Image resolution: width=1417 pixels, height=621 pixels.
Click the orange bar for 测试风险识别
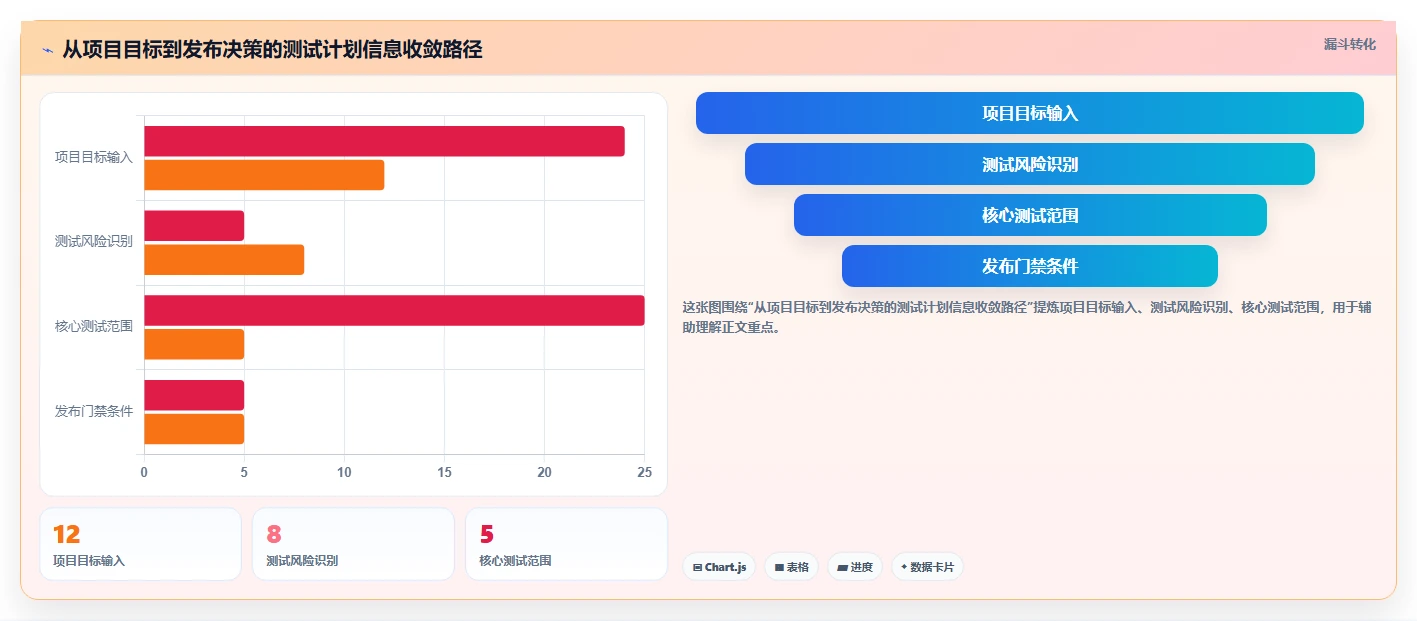224,260
